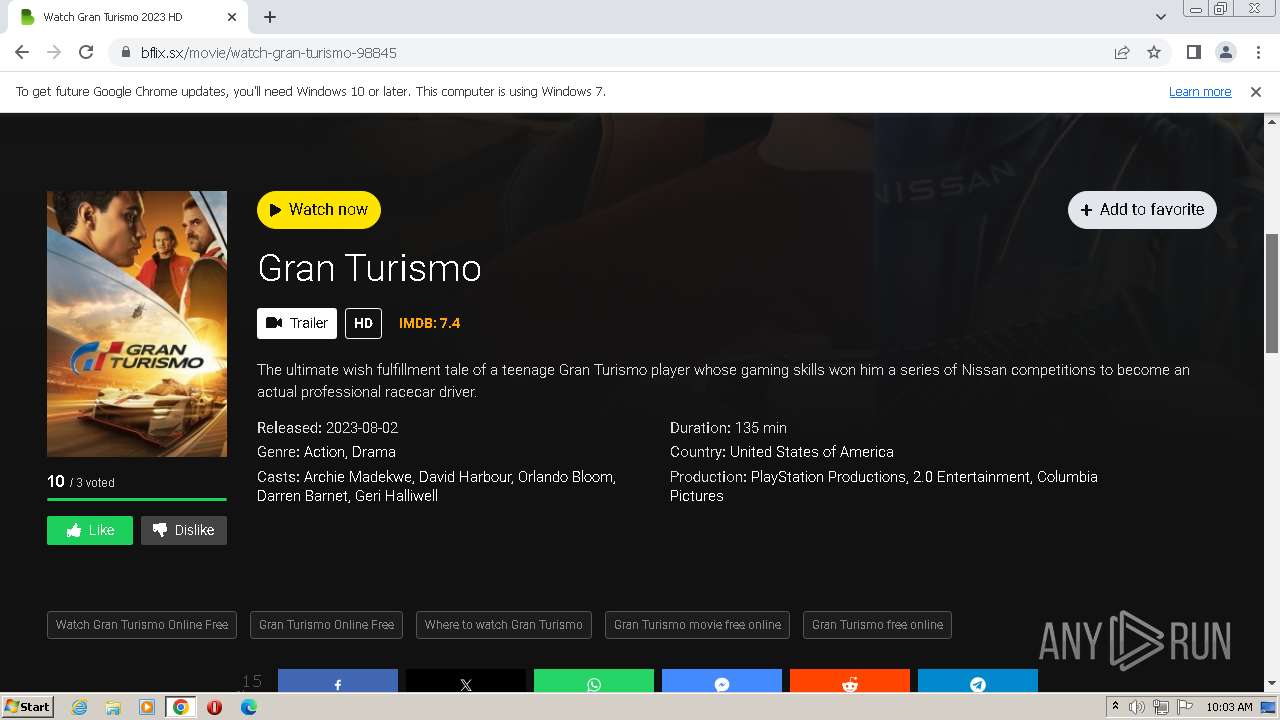Share movie via WhatsApp

pyautogui.click(x=594, y=682)
